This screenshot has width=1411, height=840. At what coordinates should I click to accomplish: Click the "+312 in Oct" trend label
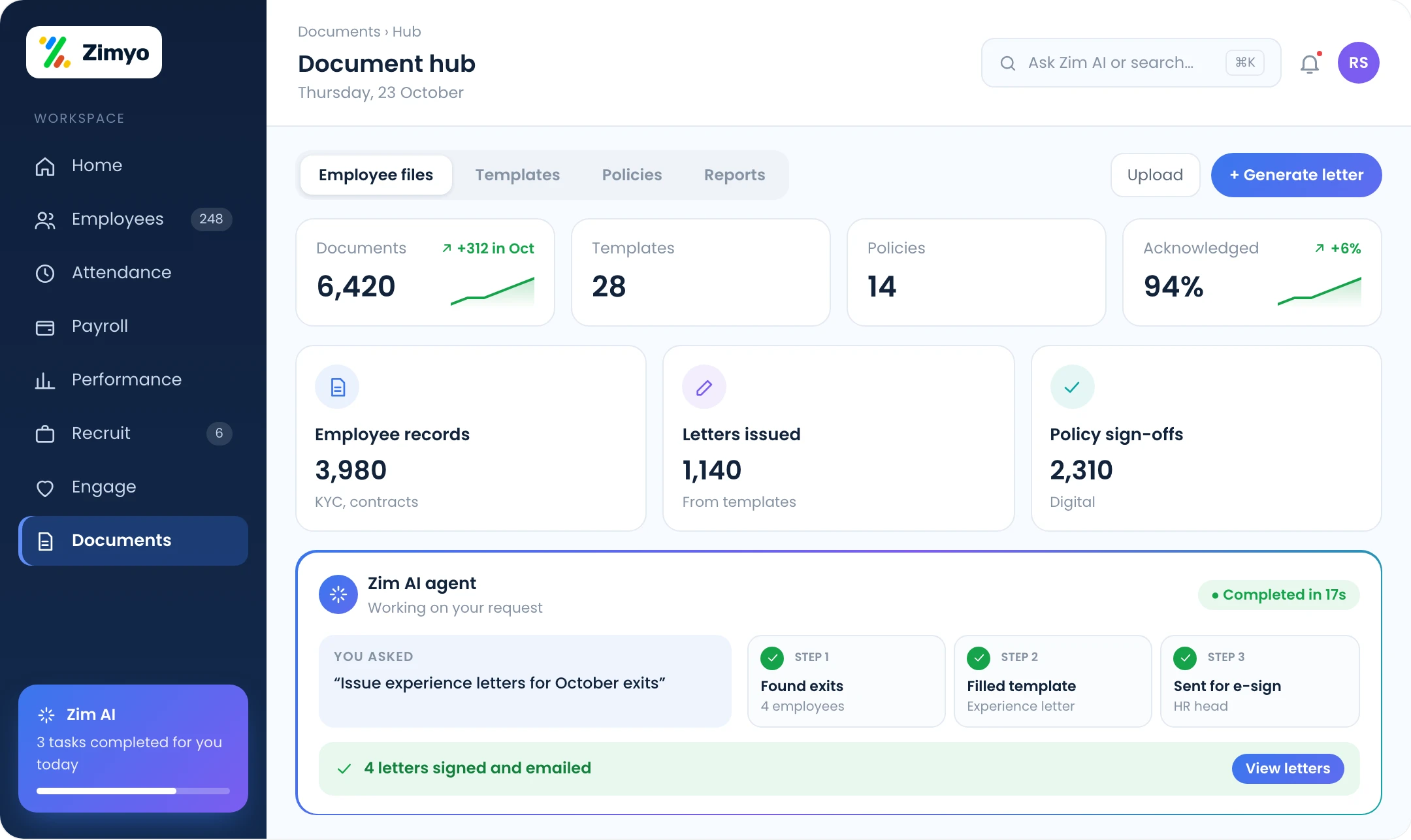[x=488, y=249]
